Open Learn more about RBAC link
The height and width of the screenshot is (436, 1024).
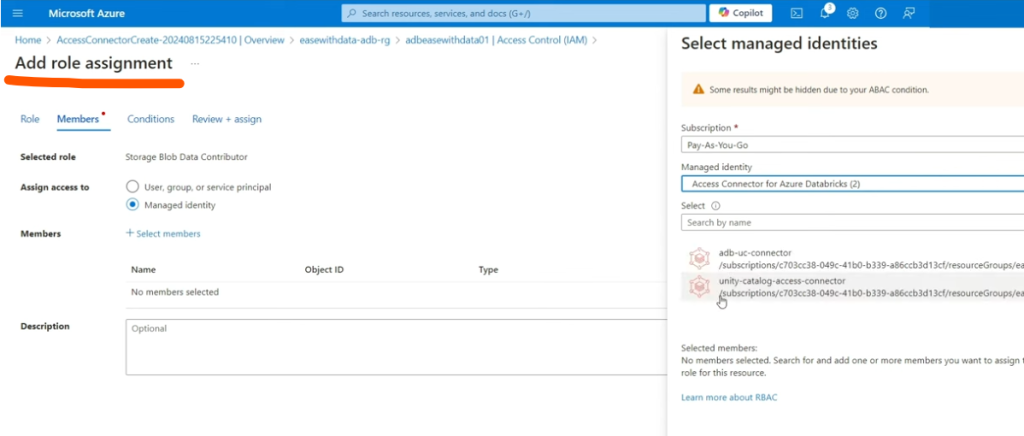pos(729,397)
